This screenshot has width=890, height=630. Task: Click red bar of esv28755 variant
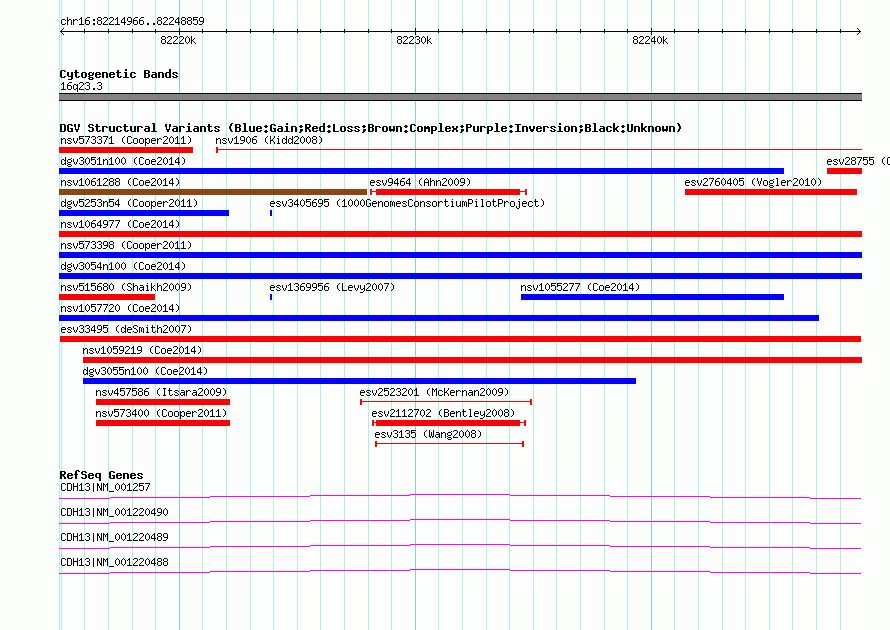coord(845,171)
